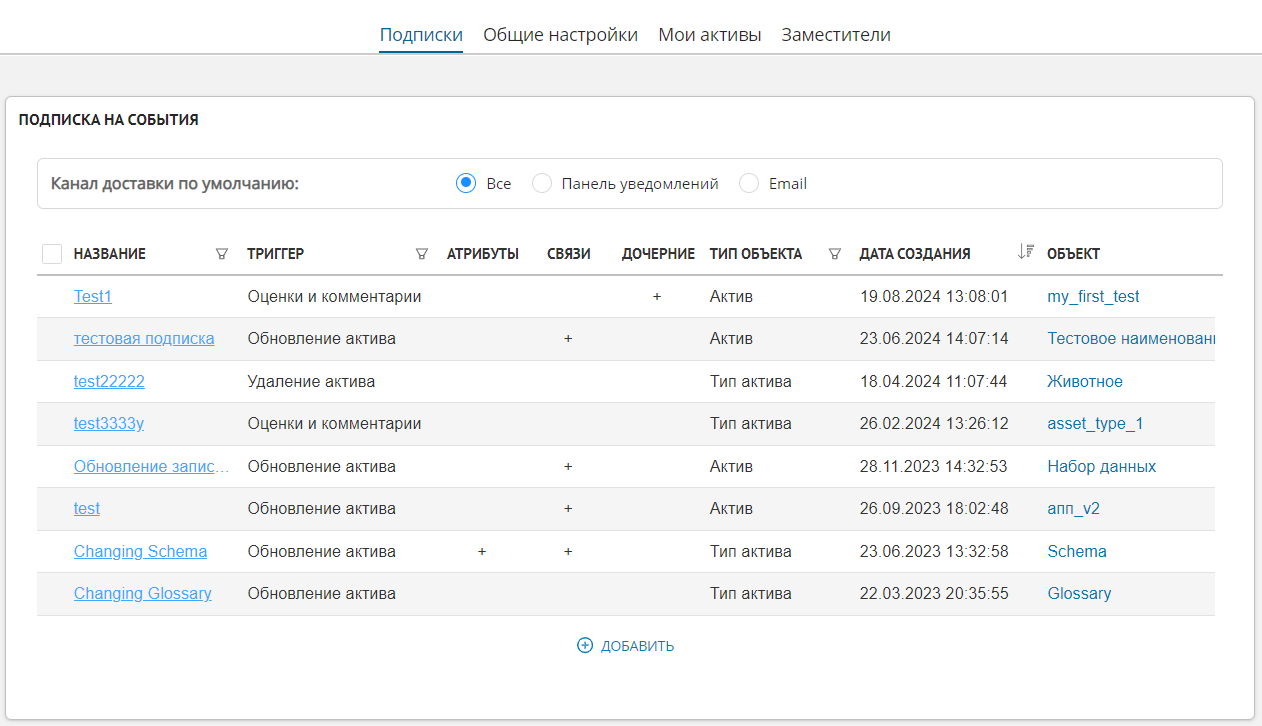Select the Все delivery channel radio button
The height and width of the screenshot is (726, 1262).
(x=465, y=183)
